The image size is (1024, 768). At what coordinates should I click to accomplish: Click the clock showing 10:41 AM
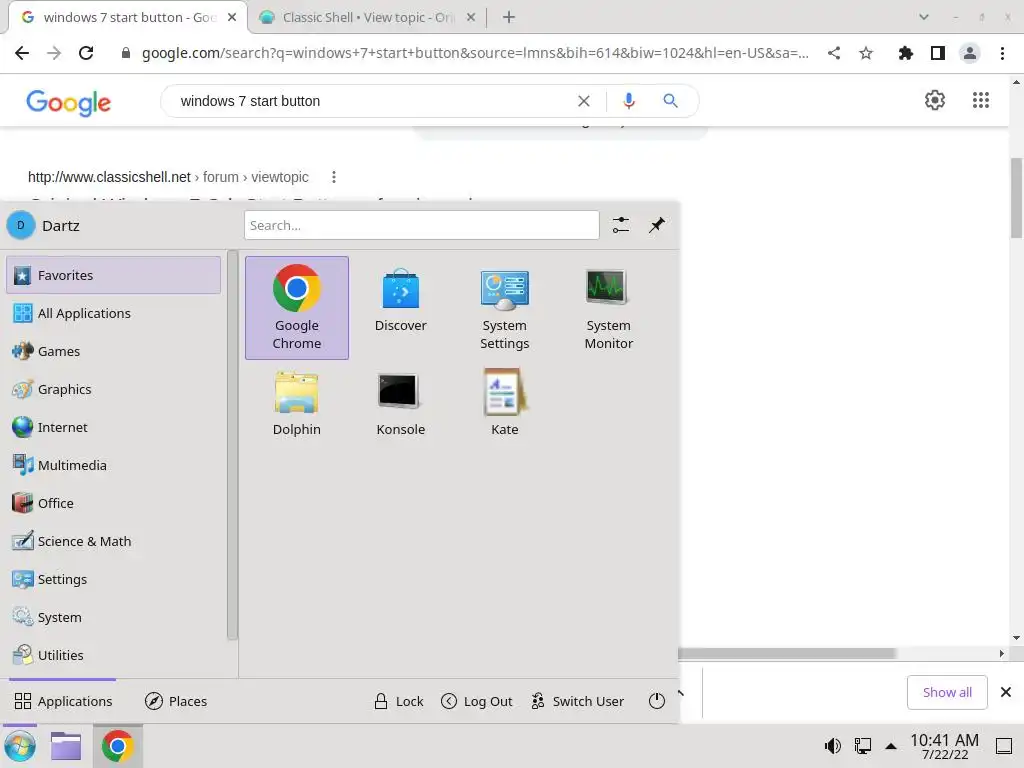[944, 746]
